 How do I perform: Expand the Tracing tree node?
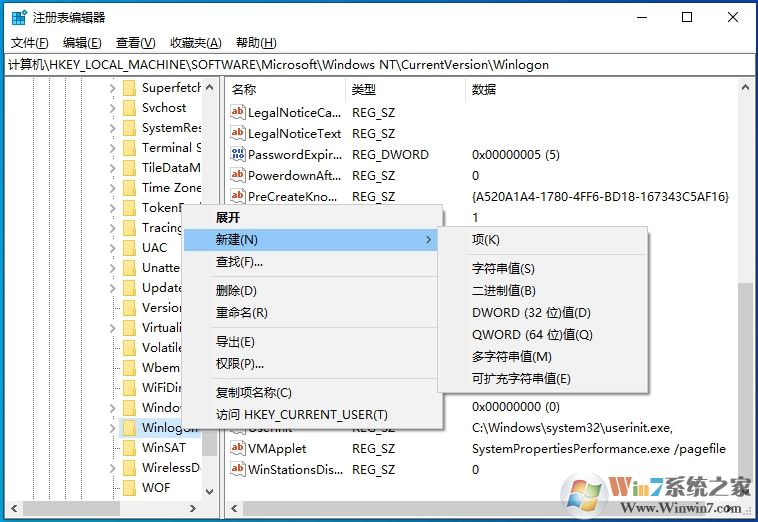coord(113,228)
